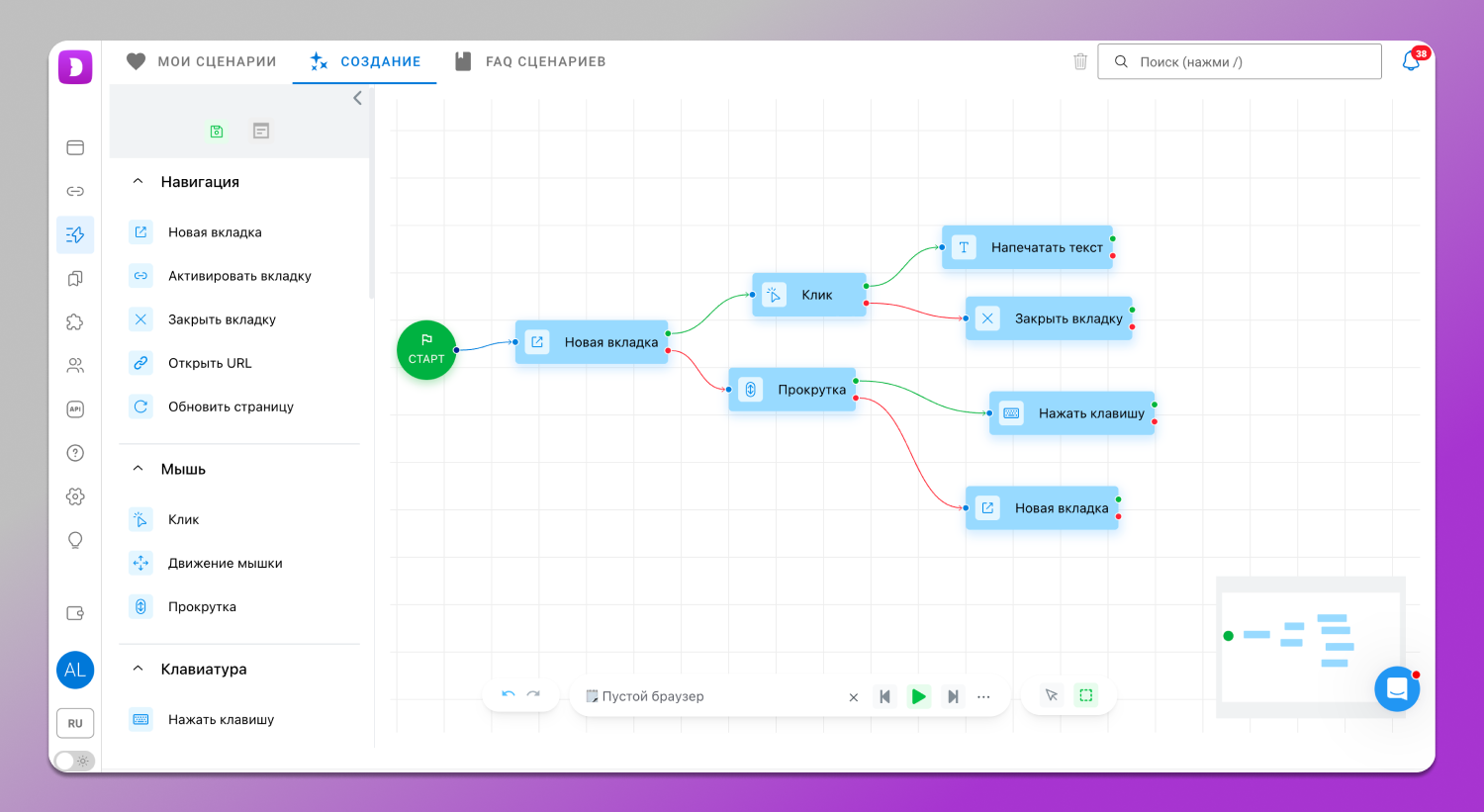Viewport: 1484px width, 812px height.
Task: Click the minimap preview of the canvas
Action: pos(1309,645)
